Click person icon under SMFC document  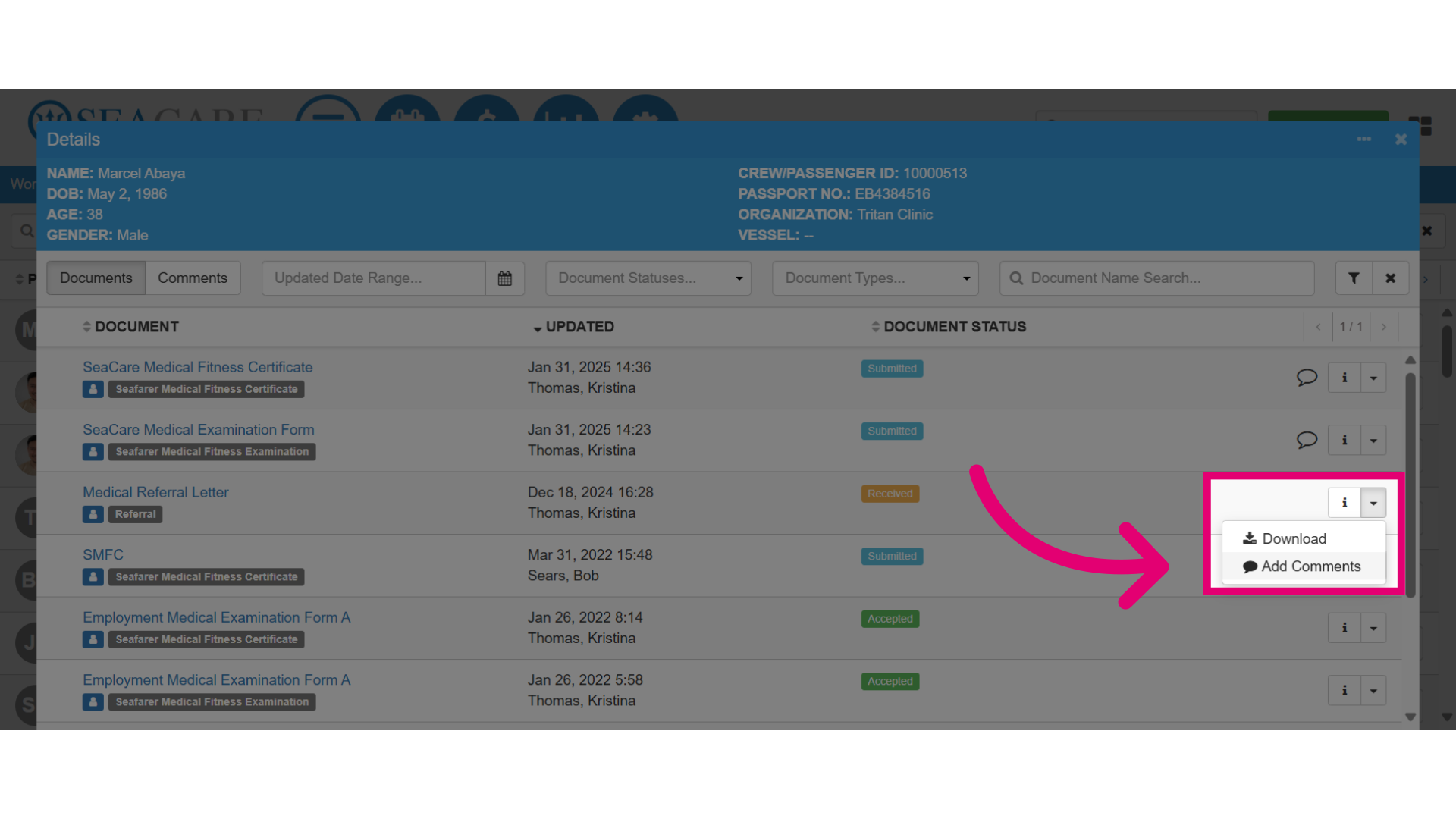click(93, 577)
